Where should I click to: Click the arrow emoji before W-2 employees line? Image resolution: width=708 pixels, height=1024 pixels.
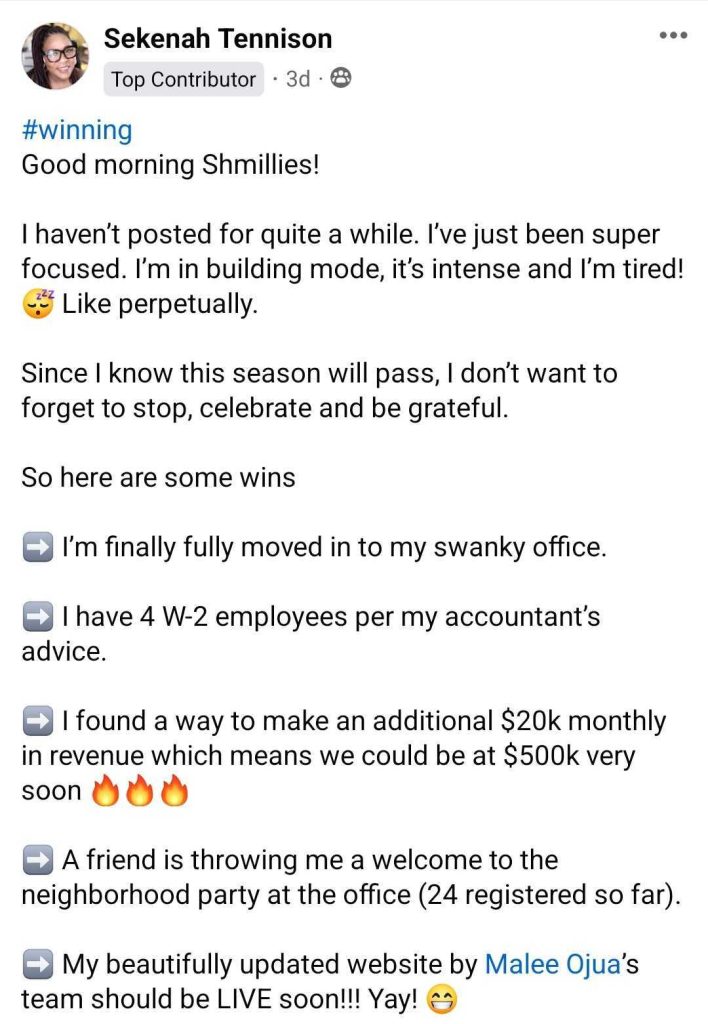[37, 617]
